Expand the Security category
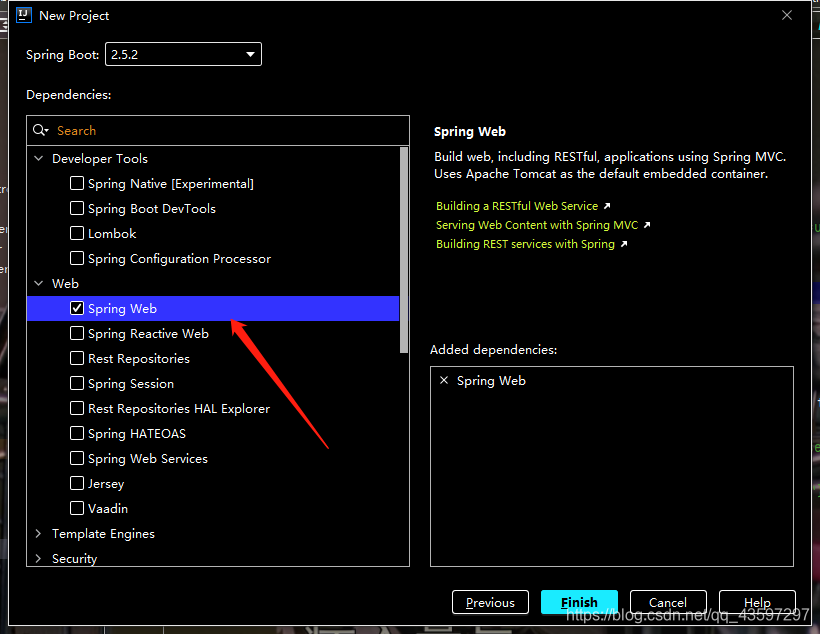 tap(38, 558)
